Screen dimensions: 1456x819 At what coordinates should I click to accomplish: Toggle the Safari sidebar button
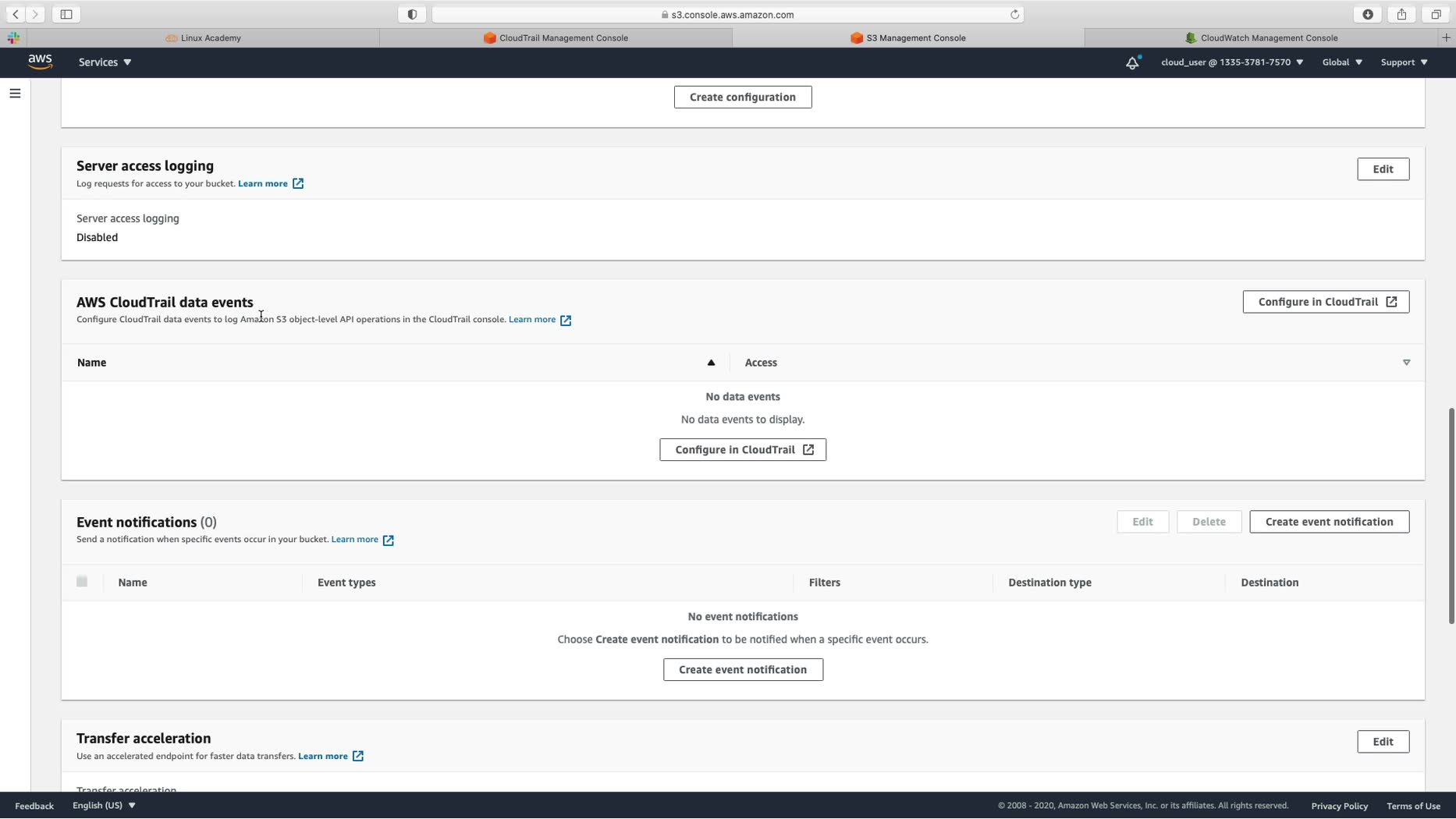pos(66,14)
